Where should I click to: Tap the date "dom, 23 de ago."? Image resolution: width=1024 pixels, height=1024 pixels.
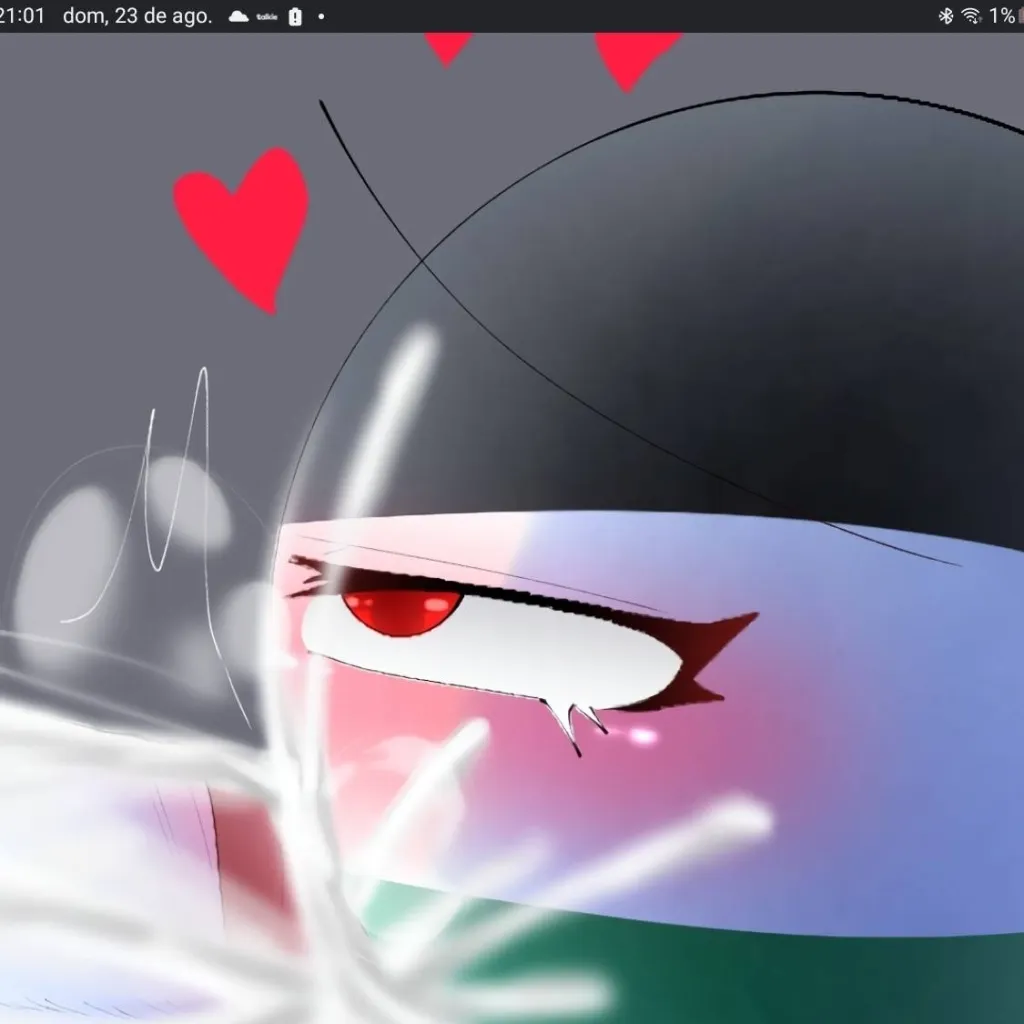click(138, 16)
